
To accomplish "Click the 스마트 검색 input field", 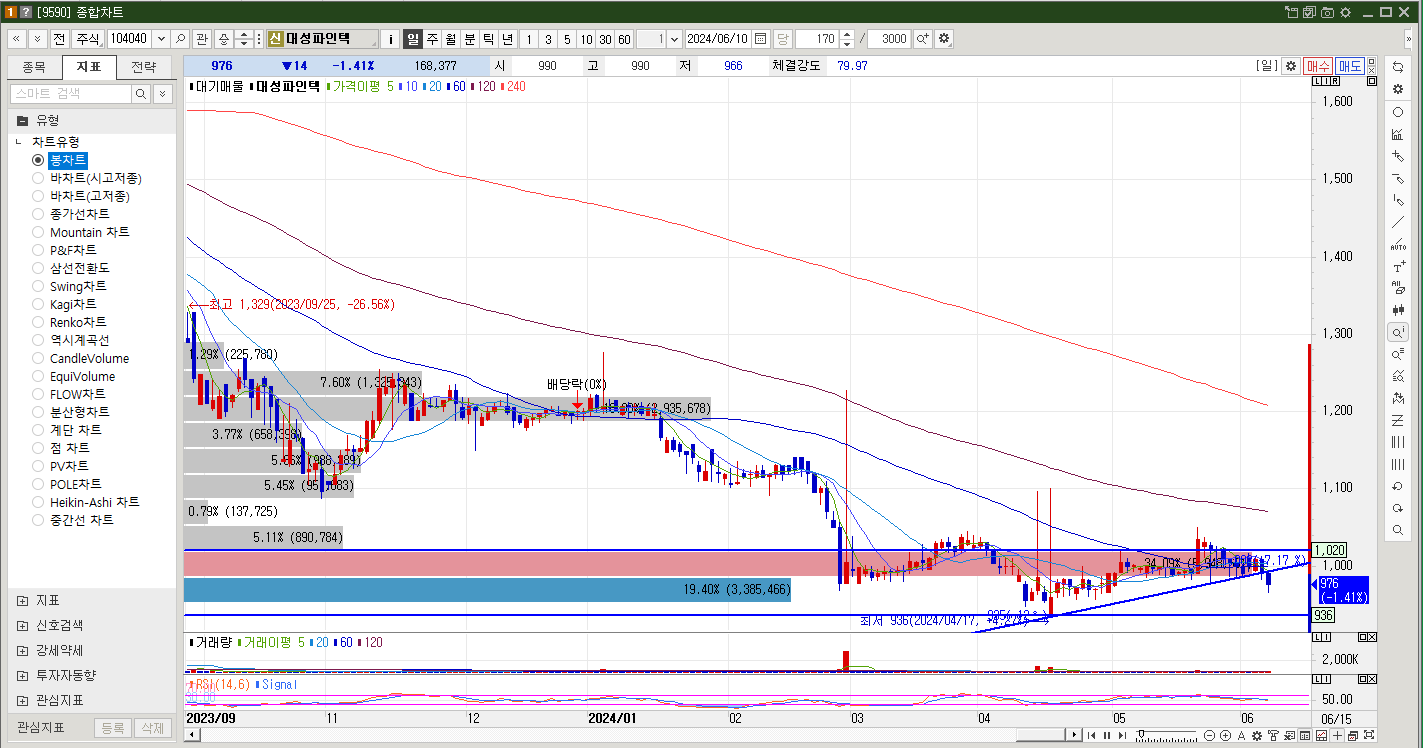I will click(x=70, y=93).
